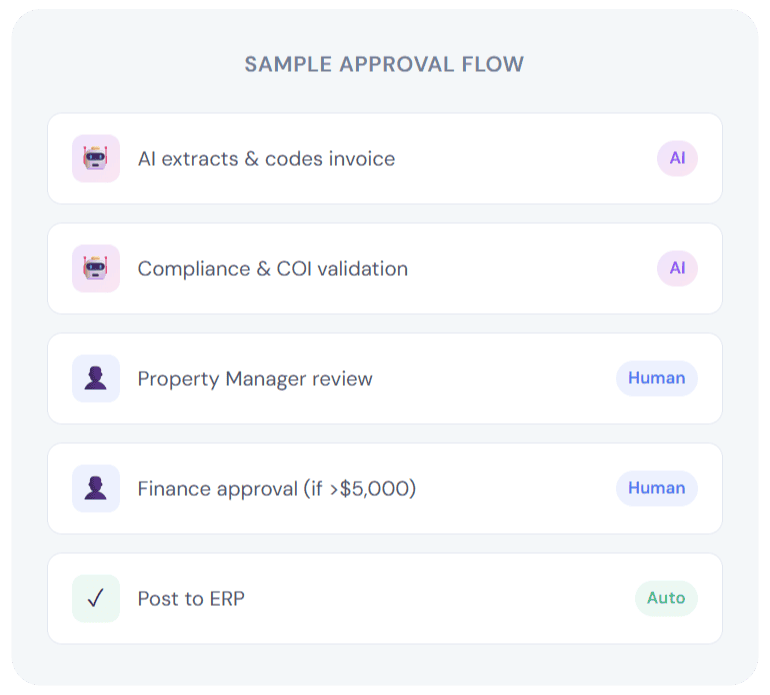Click the Human badge on Finance approval

click(x=656, y=488)
